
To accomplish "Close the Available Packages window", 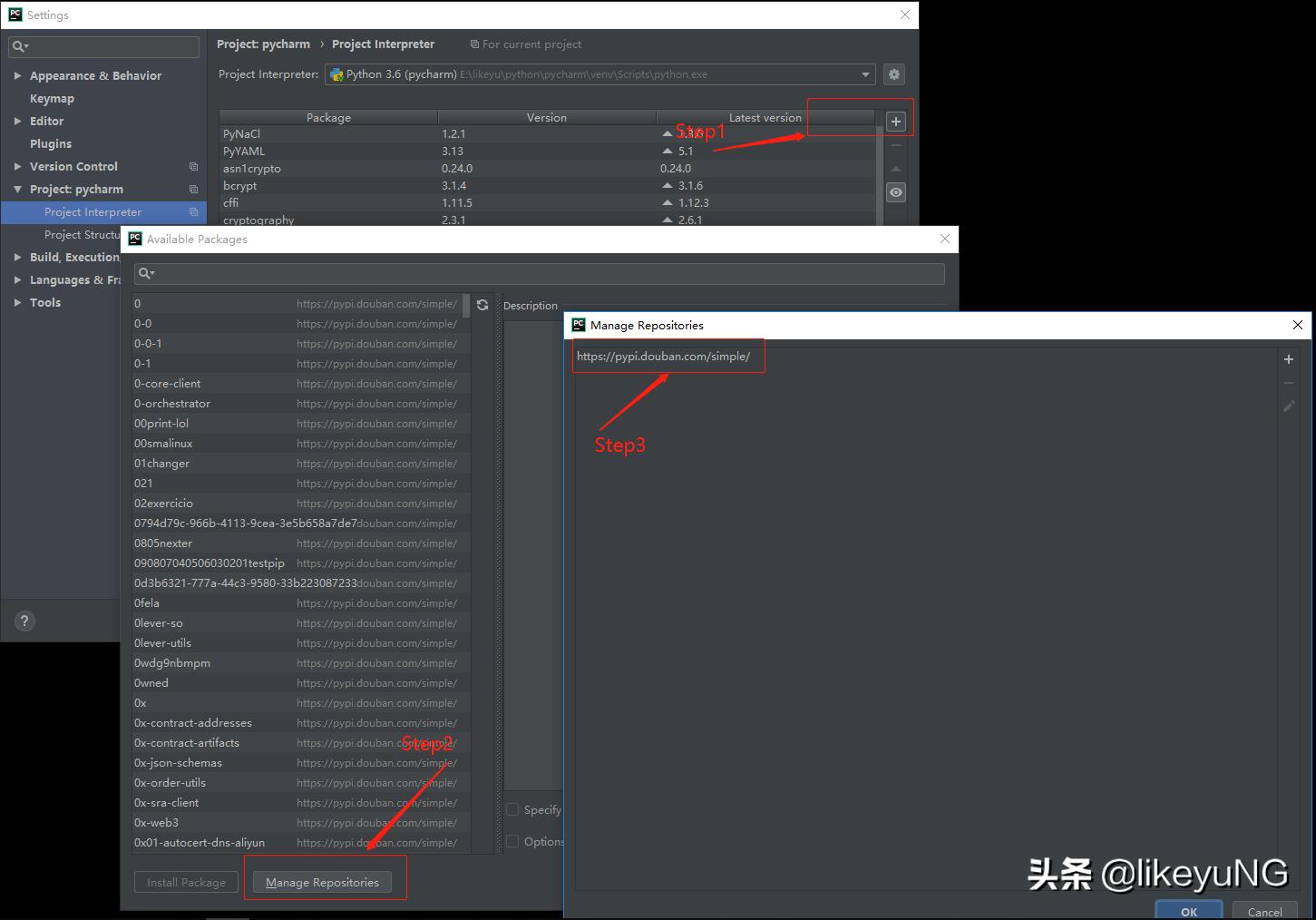I will pos(945,239).
